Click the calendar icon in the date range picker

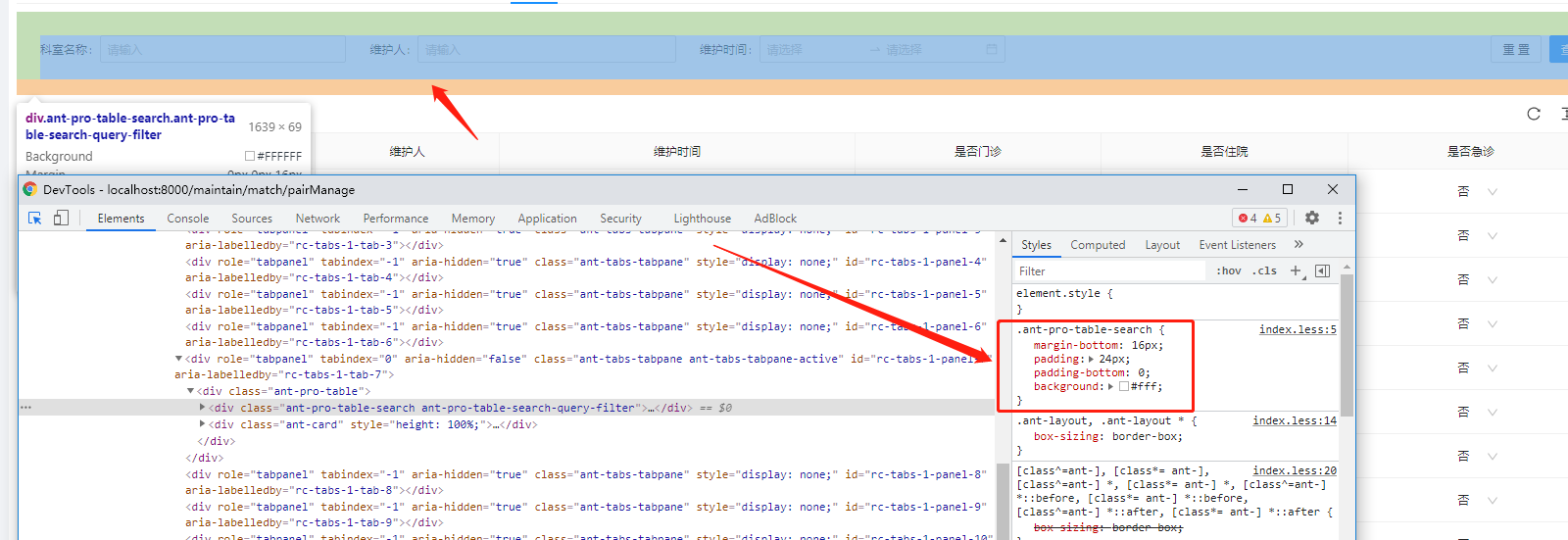point(992,49)
